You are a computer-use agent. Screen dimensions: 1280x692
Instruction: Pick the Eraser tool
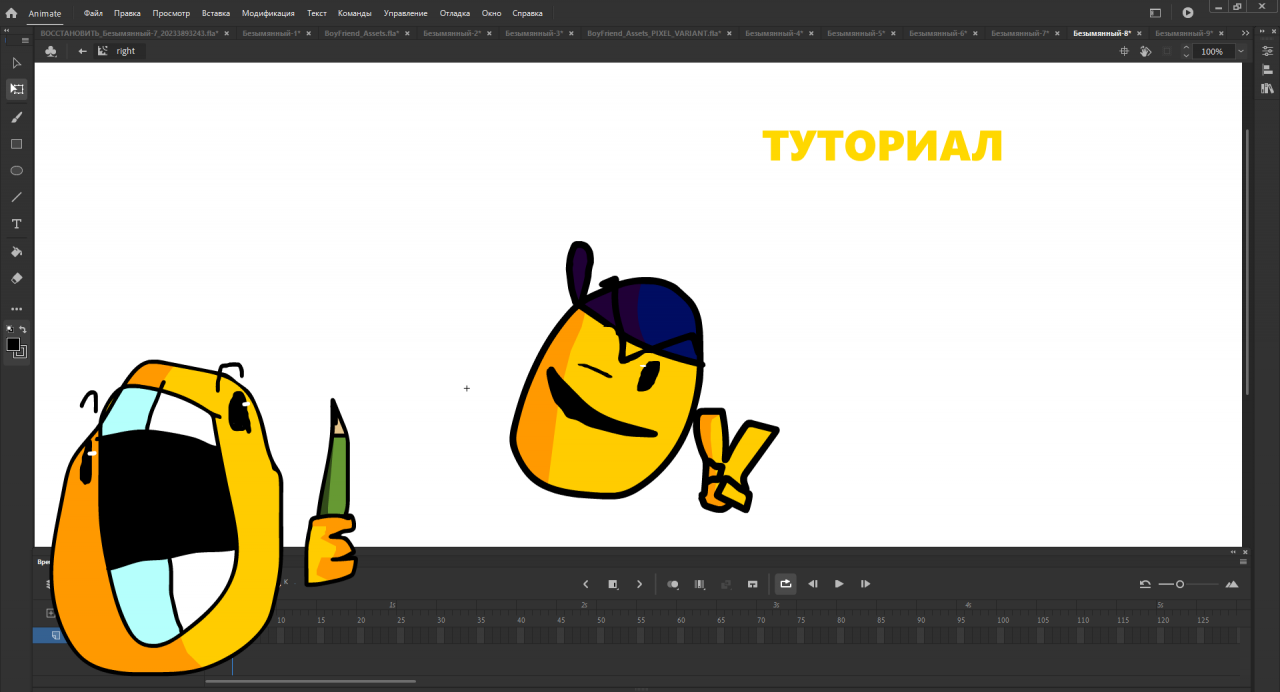click(x=16, y=278)
